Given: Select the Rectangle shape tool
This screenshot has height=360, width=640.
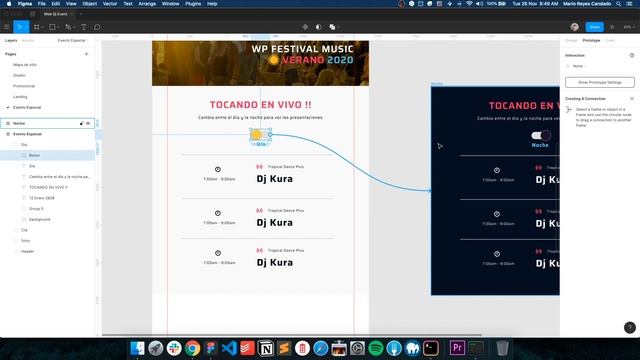Looking at the screenshot, I should tap(52, 27).
